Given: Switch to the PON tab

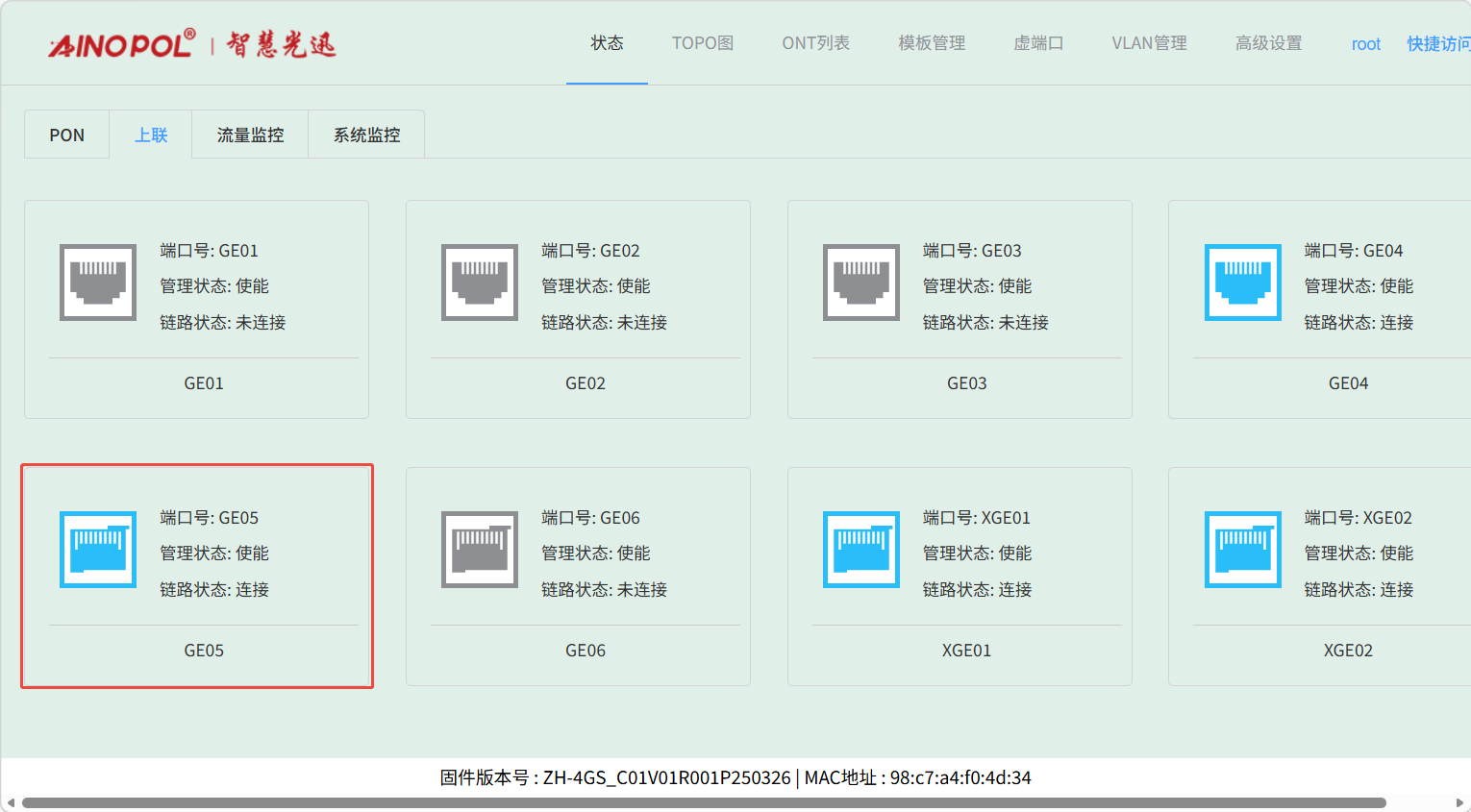Looking at the screenshot, I should (x=67, y=135).
